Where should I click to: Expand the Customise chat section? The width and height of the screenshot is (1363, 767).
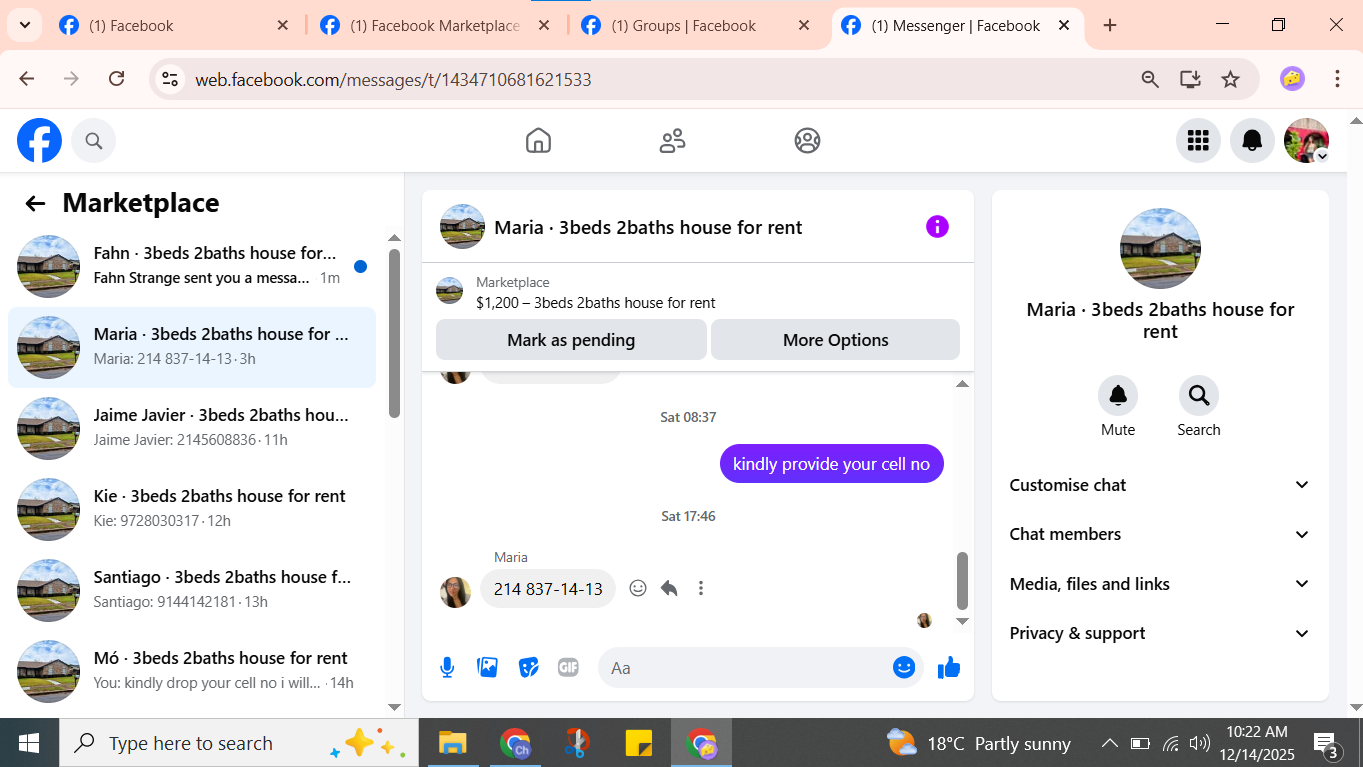1160,485
